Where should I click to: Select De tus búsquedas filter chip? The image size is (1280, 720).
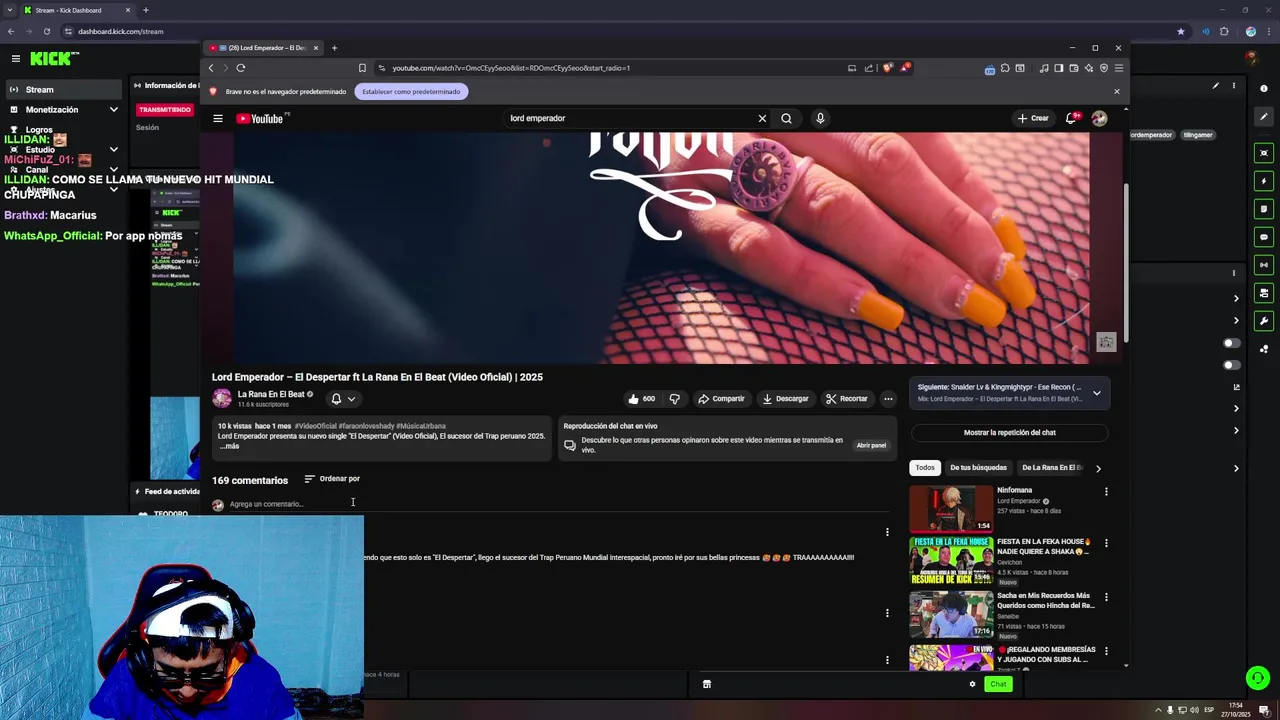[978, 468]
